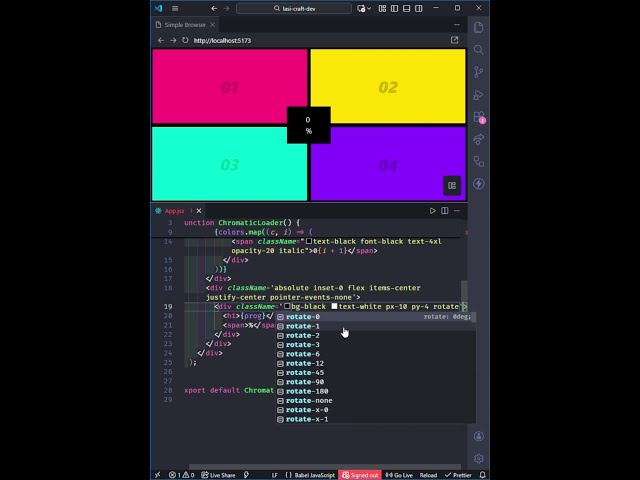Viewport: 640px width, 480px height.
Task: Go forward in editor navigation history
Action: (x=227, y=8)
